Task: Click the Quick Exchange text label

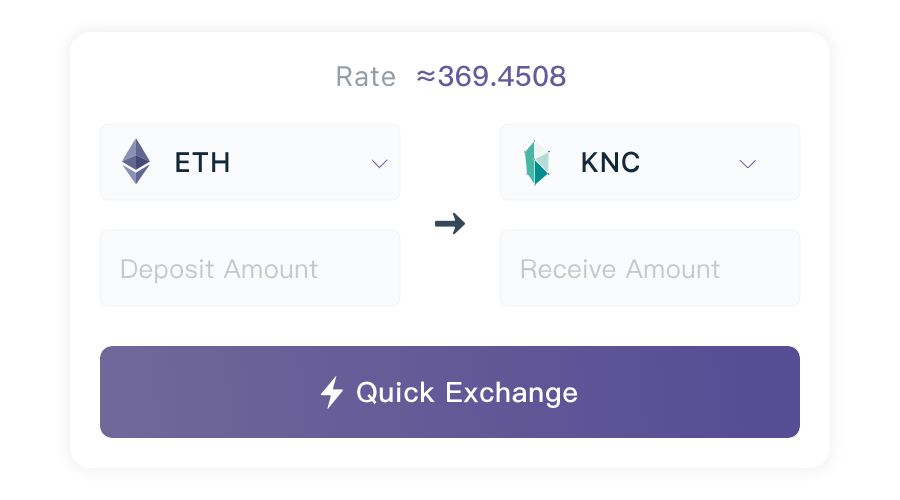Action: pyautogui.click(x=467, y=393)
